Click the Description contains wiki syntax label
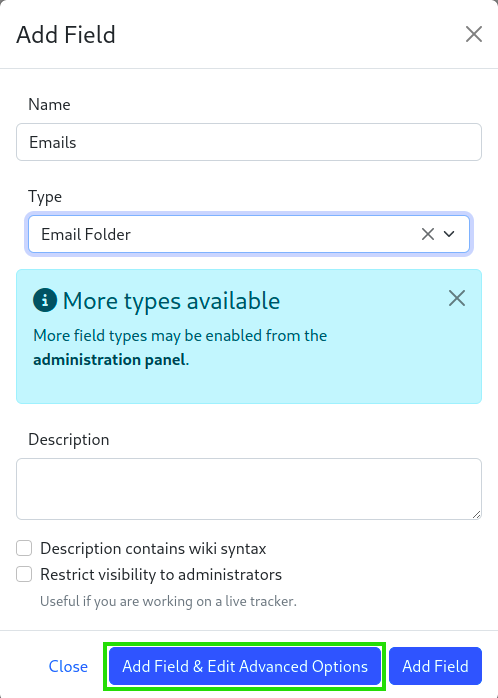The height and width of the screenshot is (698, 498). [x=153, y=548]
